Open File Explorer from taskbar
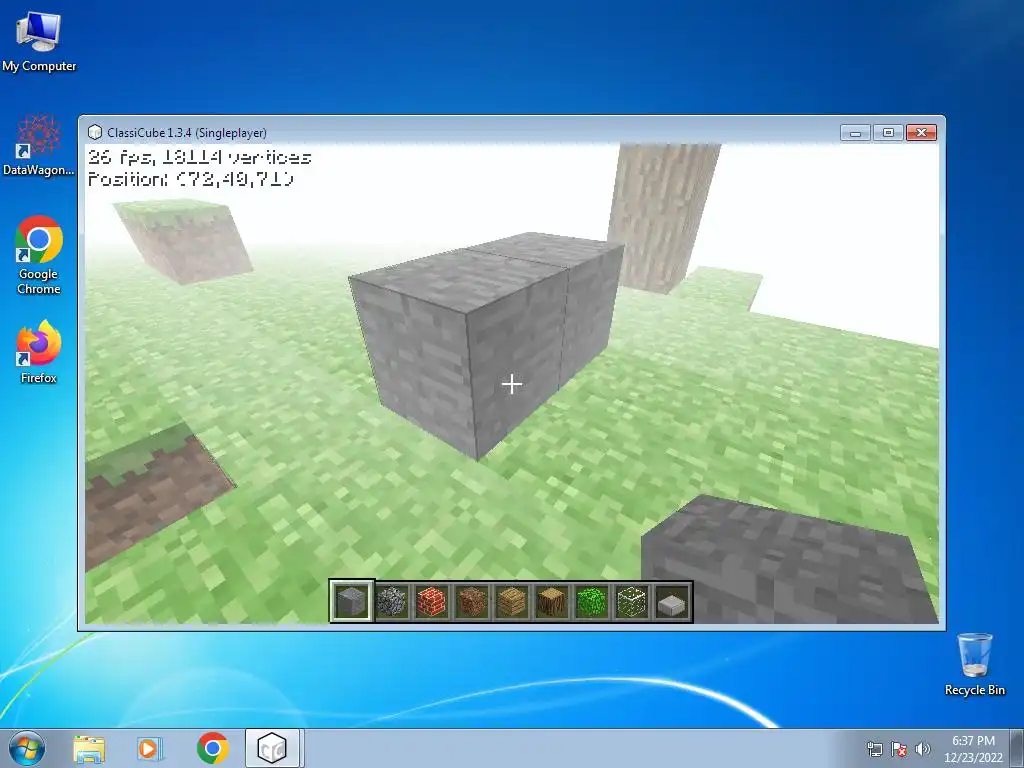The height and width of the screenshot is (768, 1024). [89, 748]
